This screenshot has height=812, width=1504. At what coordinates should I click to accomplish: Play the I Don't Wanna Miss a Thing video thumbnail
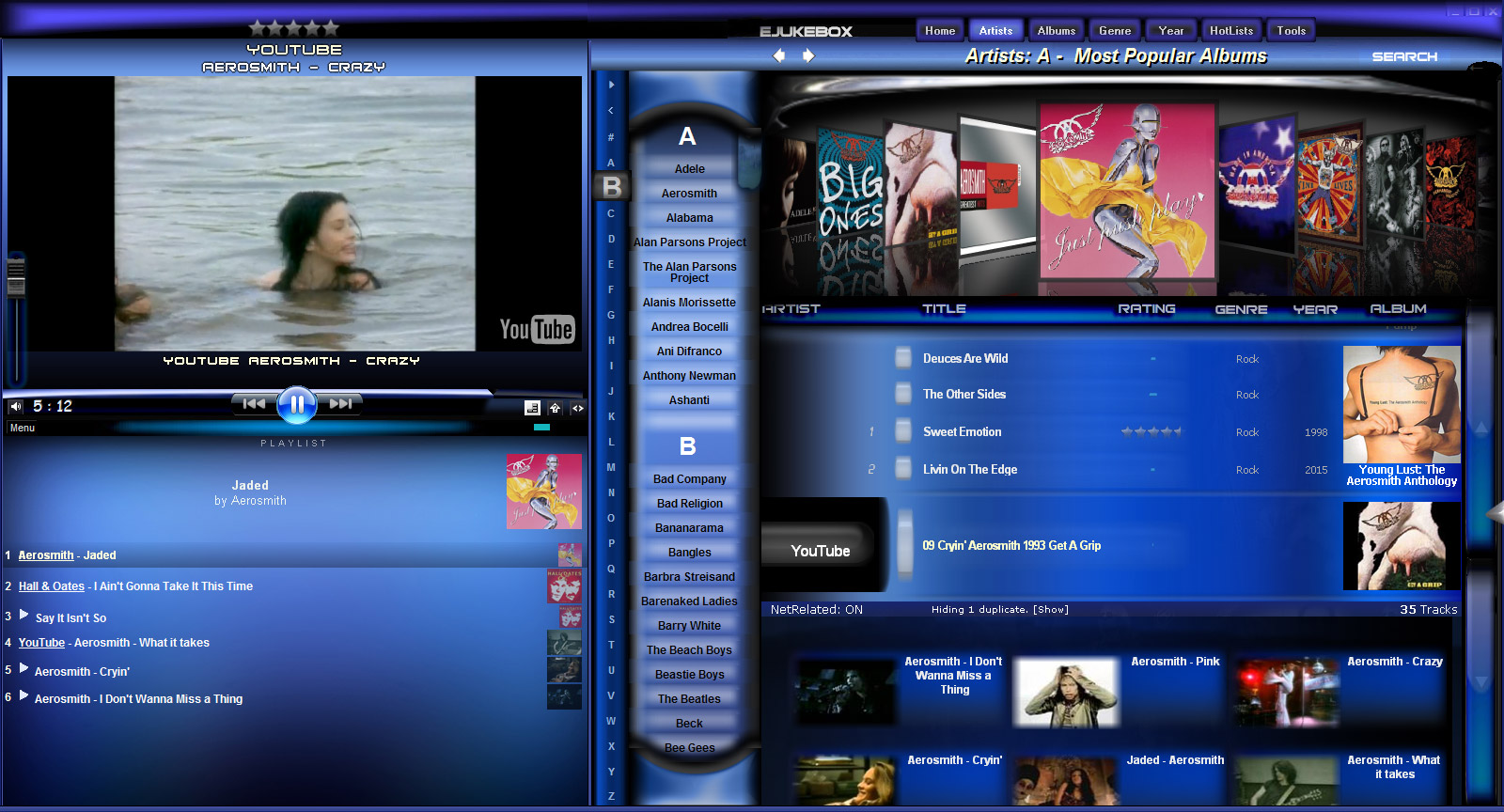(x=845, y=693)
